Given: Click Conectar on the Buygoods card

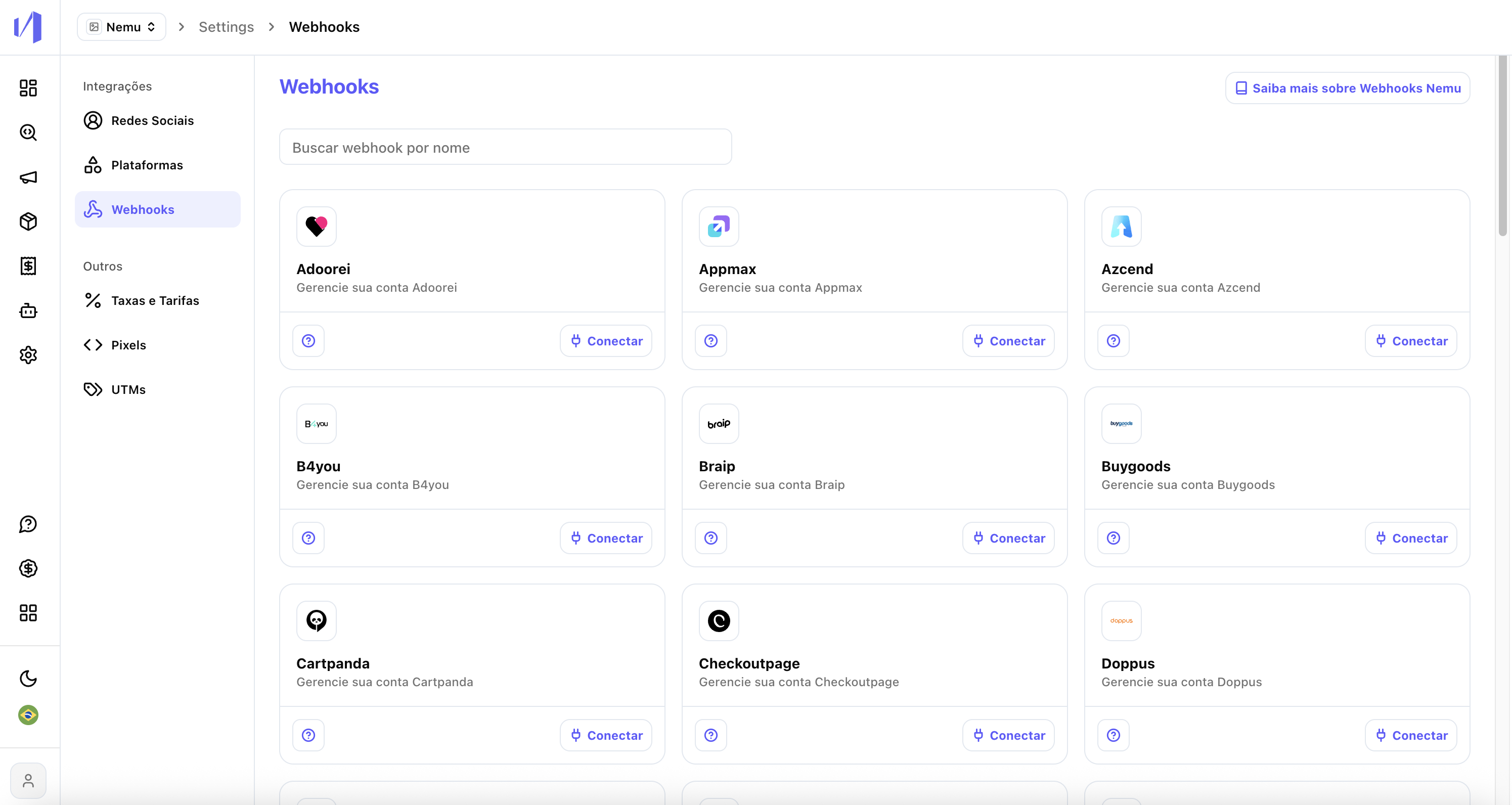Looking at the screenshot, I should pyautogui.click(x=1412, y=538).
